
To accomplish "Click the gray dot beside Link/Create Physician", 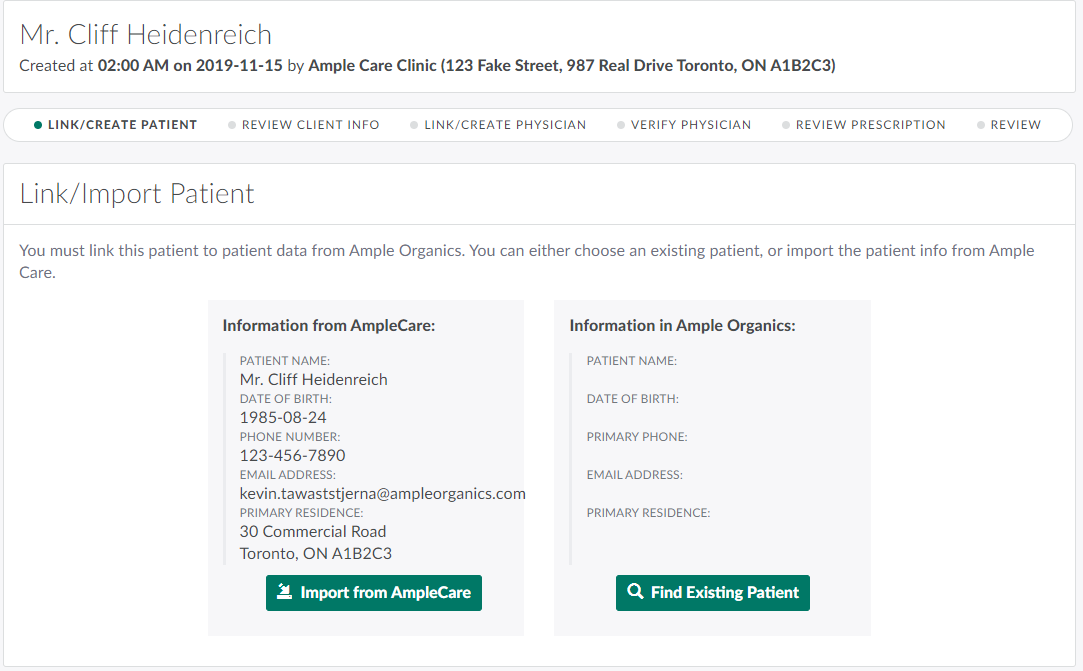I will (414, 126).
